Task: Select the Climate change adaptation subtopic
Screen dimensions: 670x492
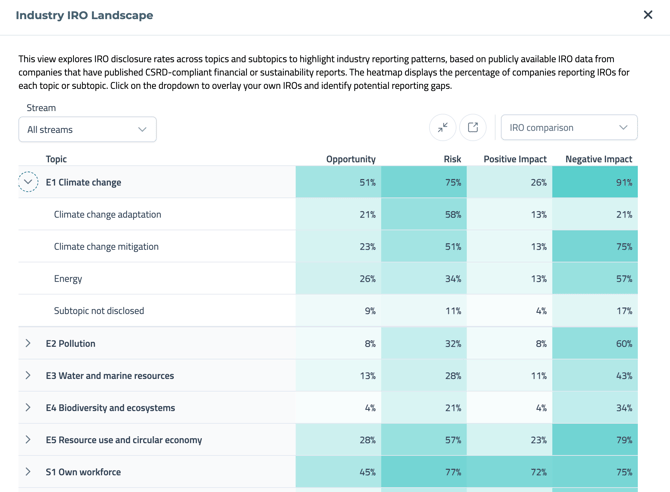Action: [107, 215]
